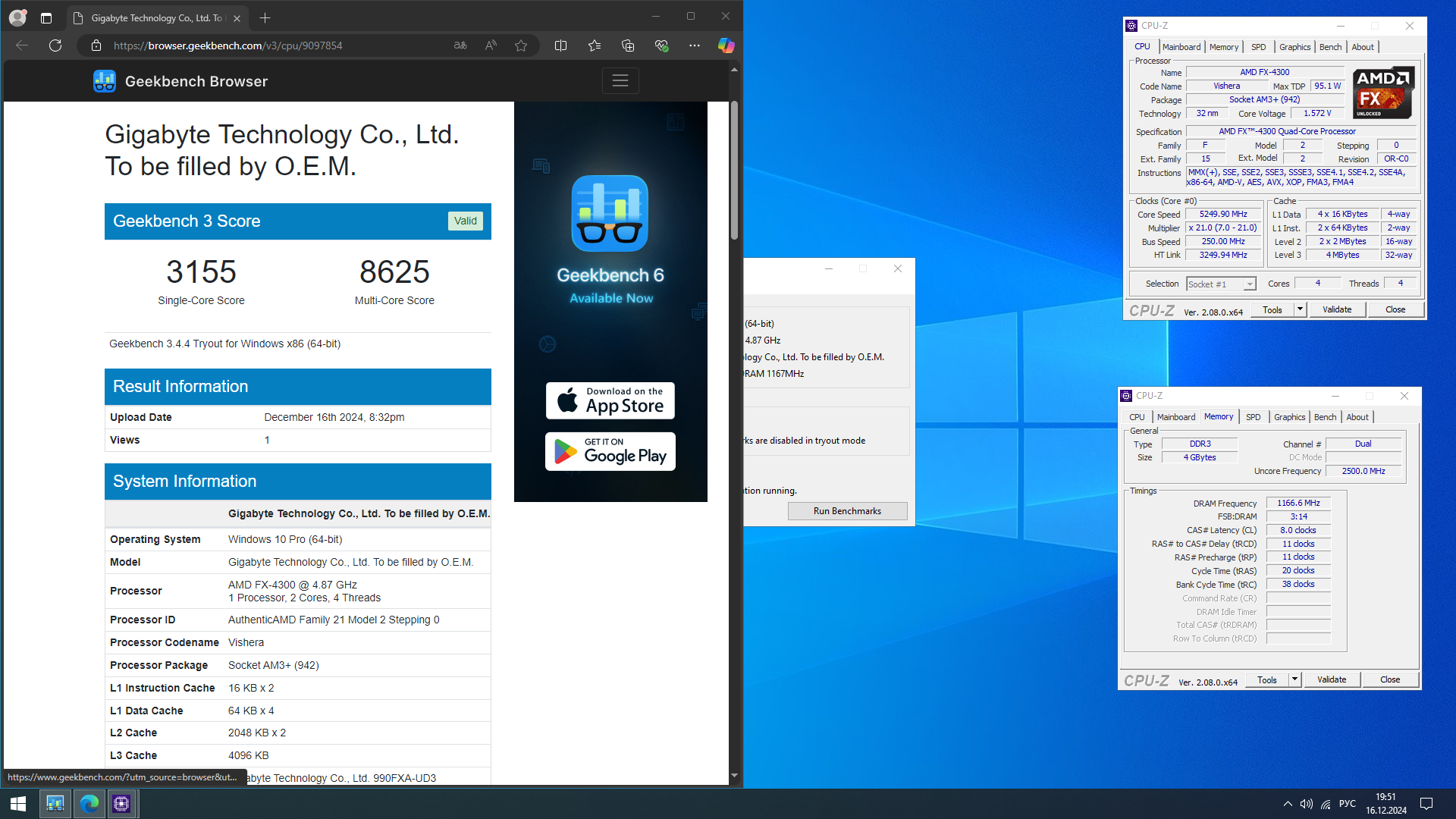Open SPD tab in bottom CPU-Z
Image resolution: width=1456 pixels, height=819 pixels.
[1254, 417]
